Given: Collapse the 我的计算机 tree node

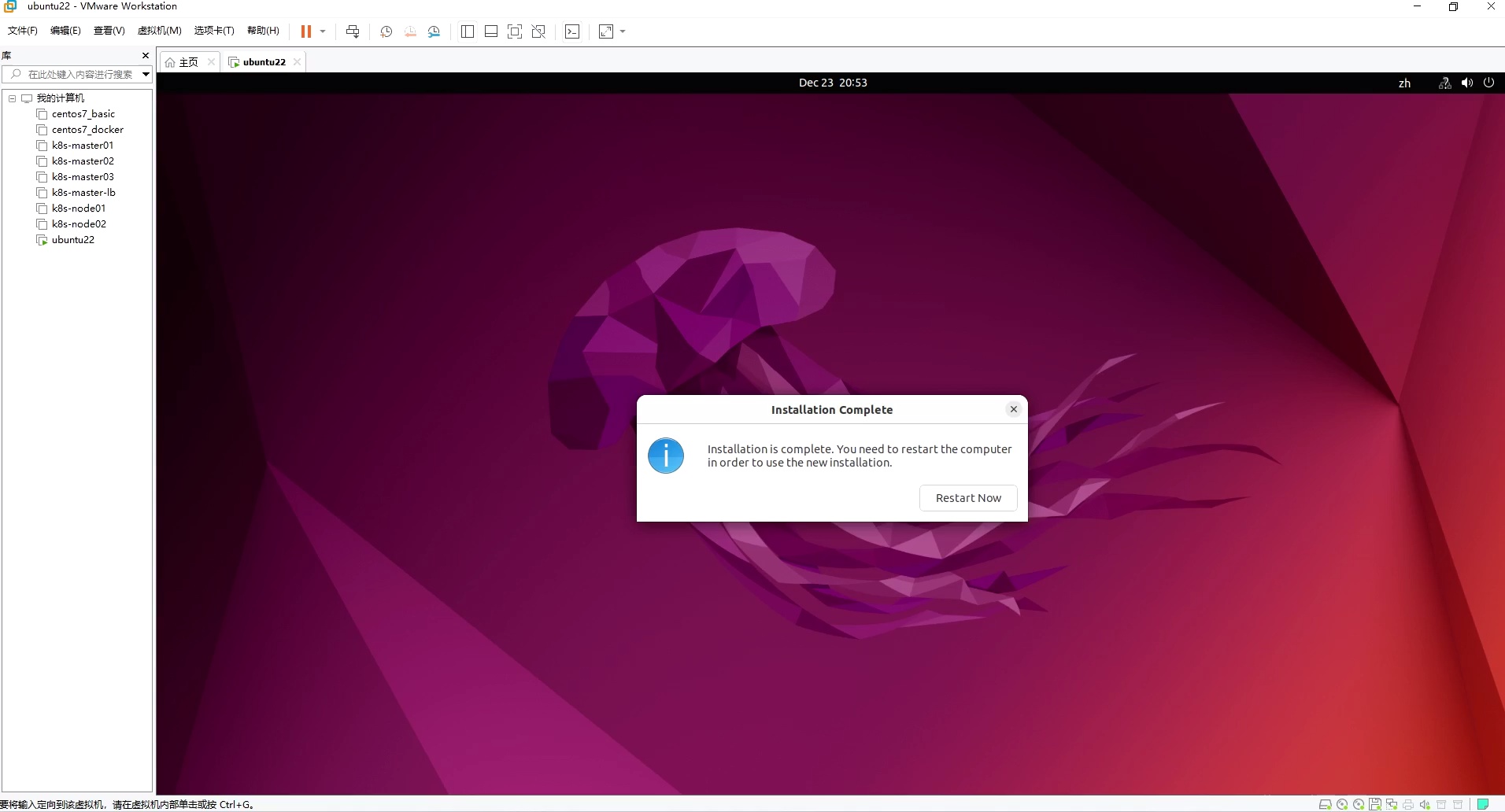Looking at the screenshot, I should 12,98.
